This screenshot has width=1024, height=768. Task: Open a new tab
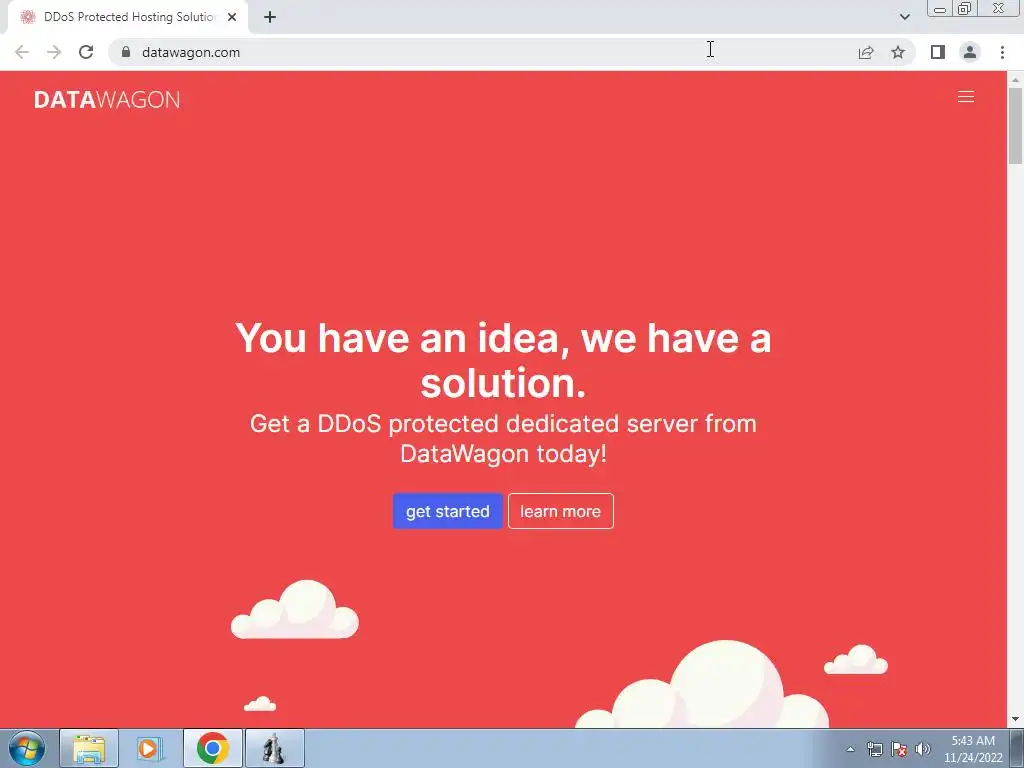(x=270, y=17)
